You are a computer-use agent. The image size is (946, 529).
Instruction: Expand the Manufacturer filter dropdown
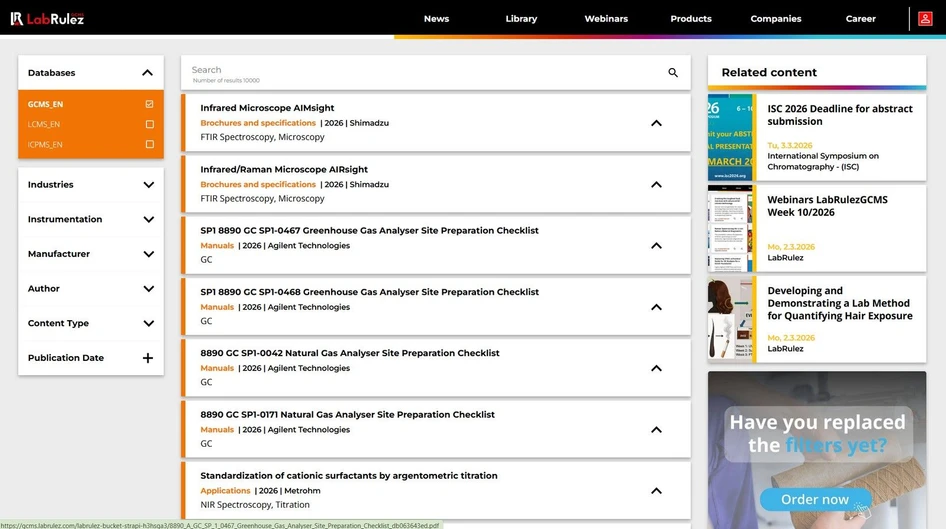[x=148, y=254]
